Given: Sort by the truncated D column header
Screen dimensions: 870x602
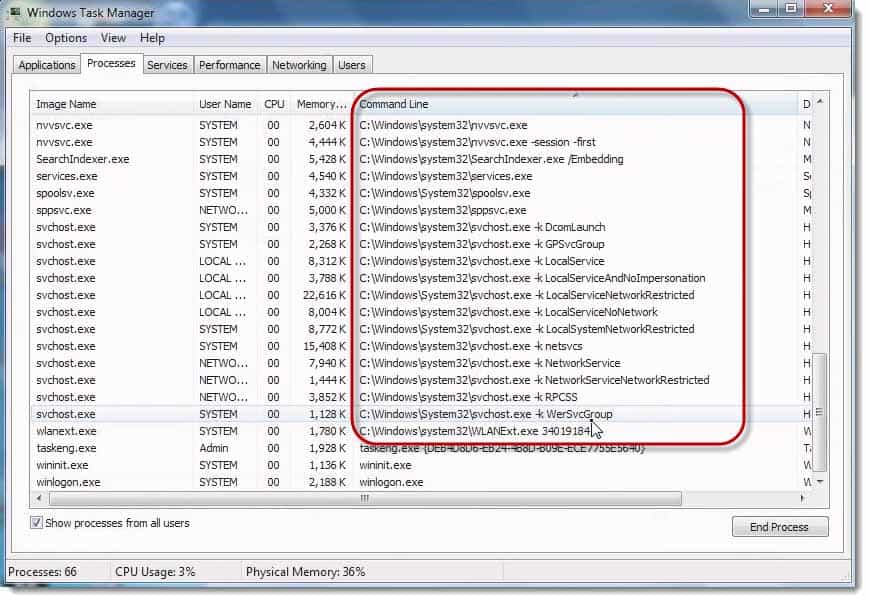Looking at the screenshot, I should coord(806,104).
